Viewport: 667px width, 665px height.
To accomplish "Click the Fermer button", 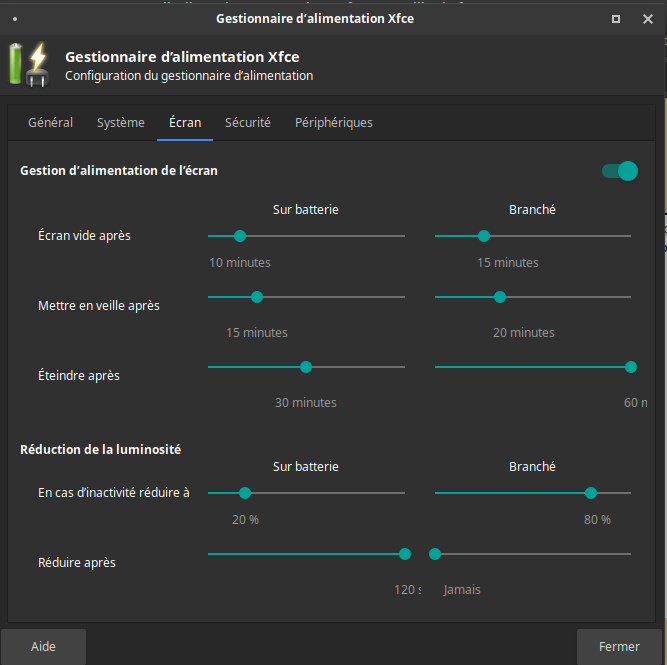I will (x=619, y=647).
